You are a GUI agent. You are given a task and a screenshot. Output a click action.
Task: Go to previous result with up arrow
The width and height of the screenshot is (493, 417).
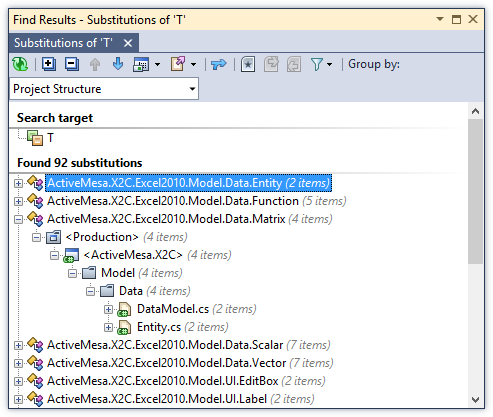point(95,64)
